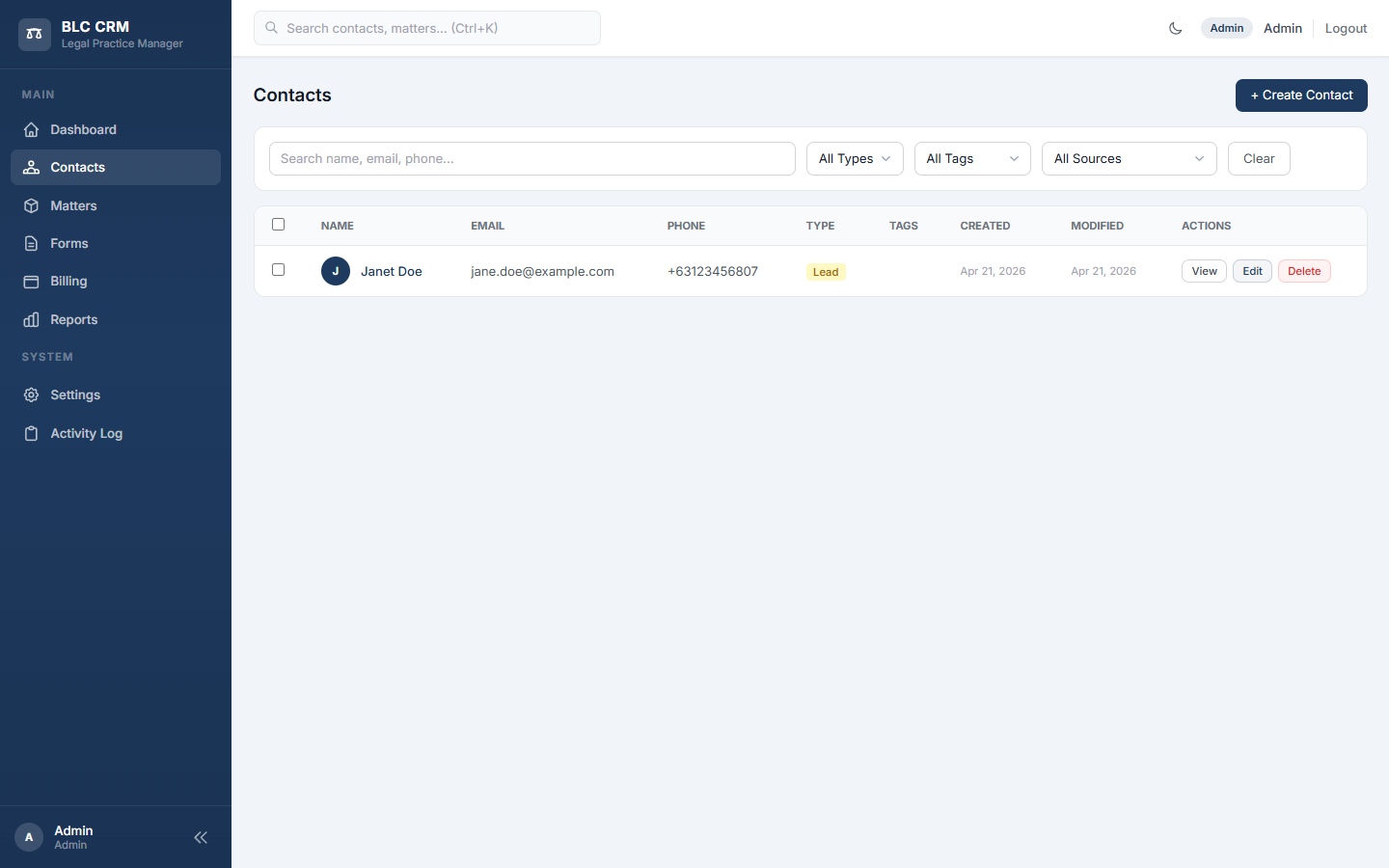Click the Create Contact button
The width and height of the screenshot is (1389, 868).
coord(1301,95)
